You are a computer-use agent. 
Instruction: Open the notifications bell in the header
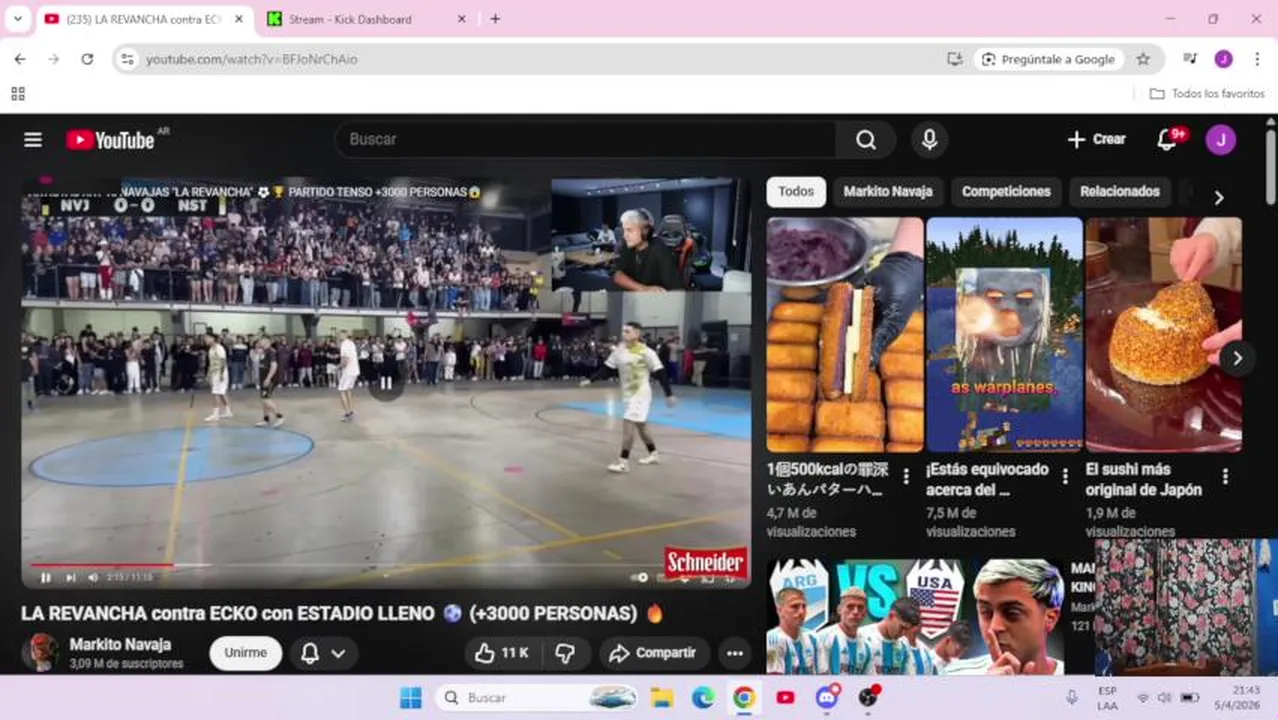tap(1167, 140)
